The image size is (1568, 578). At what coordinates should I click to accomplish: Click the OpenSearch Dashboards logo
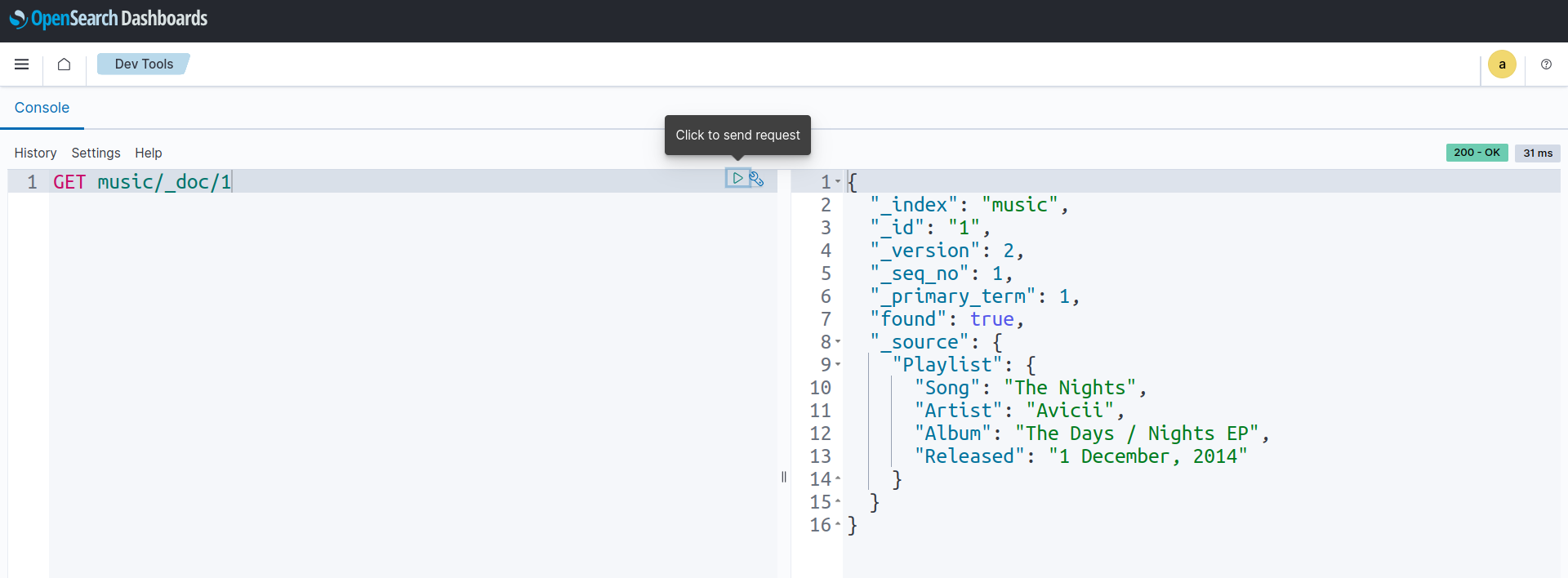click(x=109, y=19)
